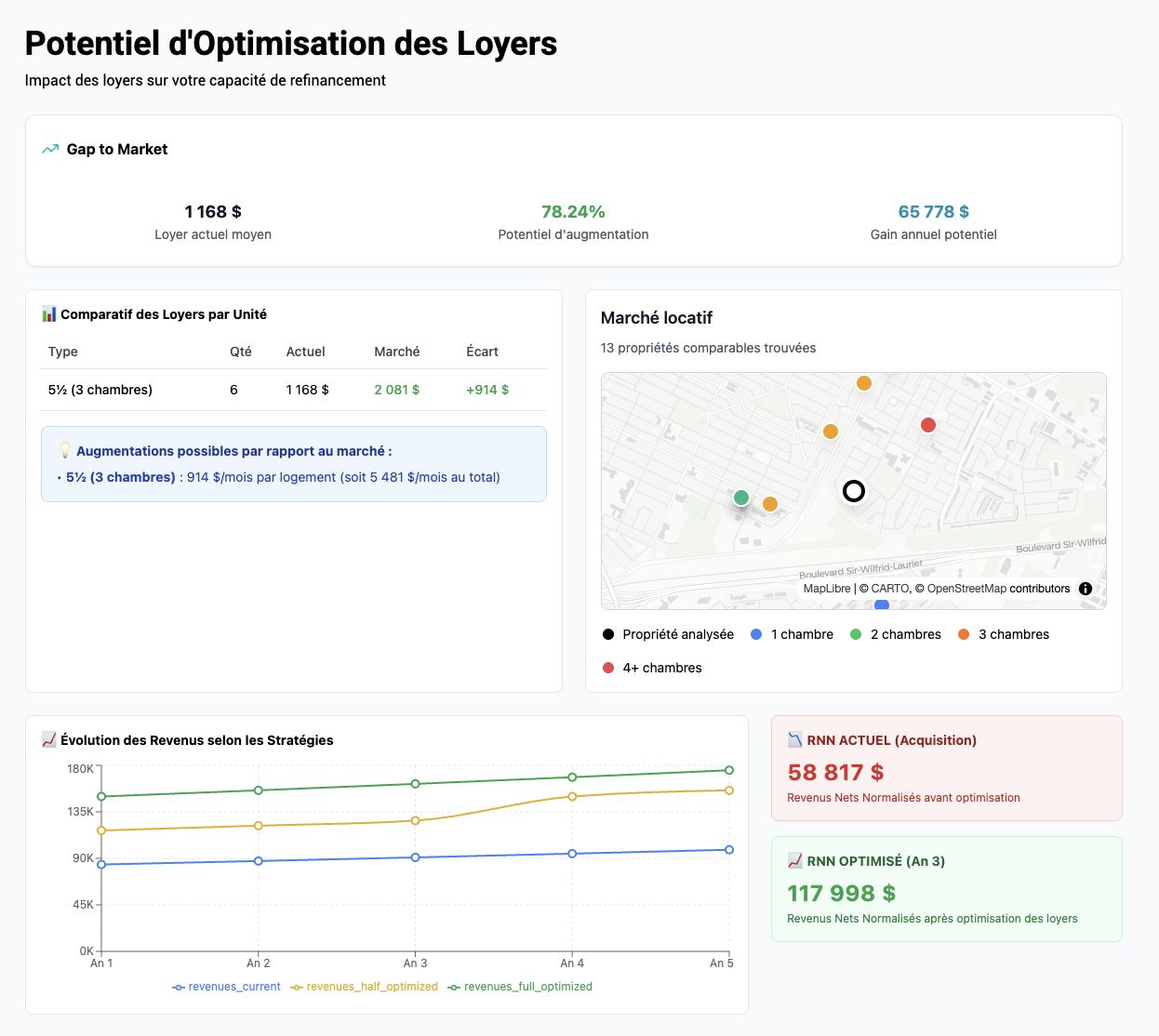The width and height of the screenshot is (1159, 1036).
Task: Click the chart icon beside Évolution des Revenus
Action: pyautogui.click(x=49, y=740)
